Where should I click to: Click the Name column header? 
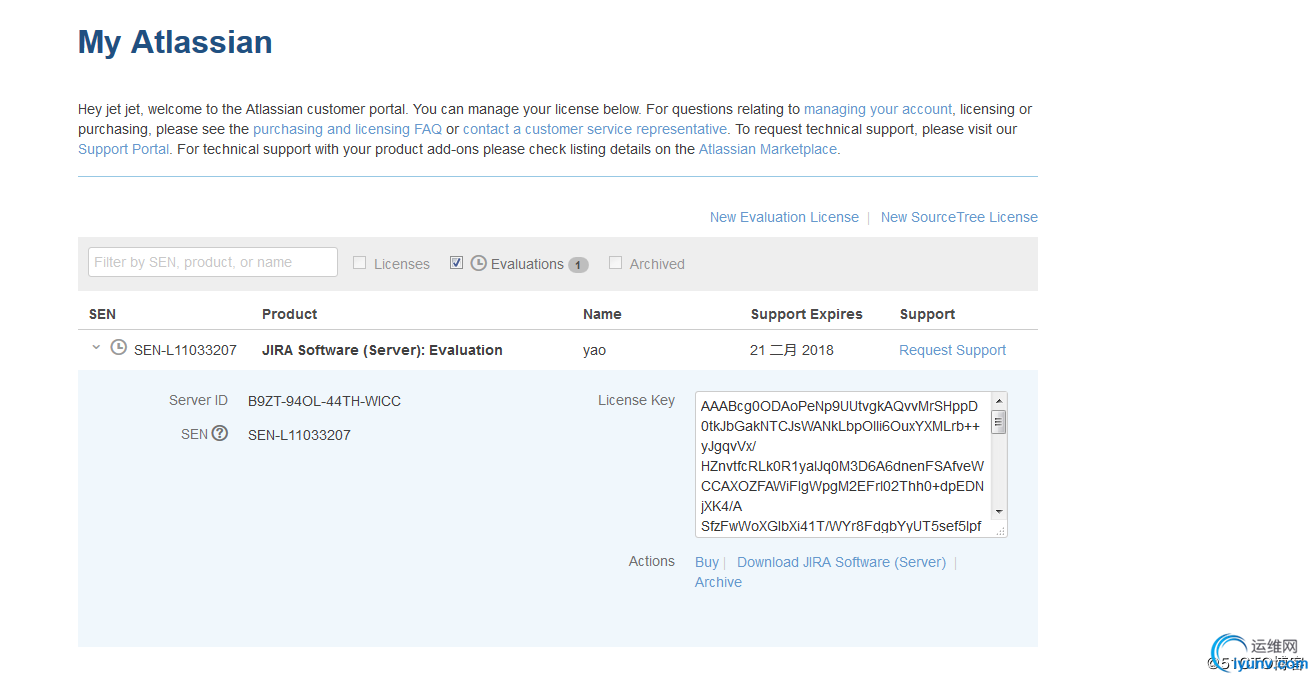pos(602,314)
